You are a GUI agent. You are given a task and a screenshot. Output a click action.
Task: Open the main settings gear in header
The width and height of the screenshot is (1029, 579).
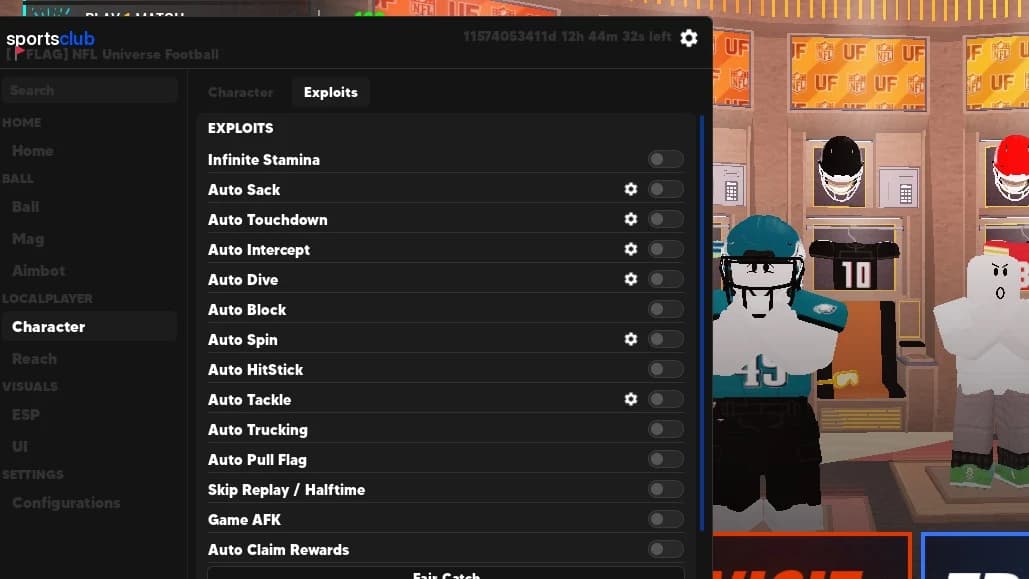[688, 38]
